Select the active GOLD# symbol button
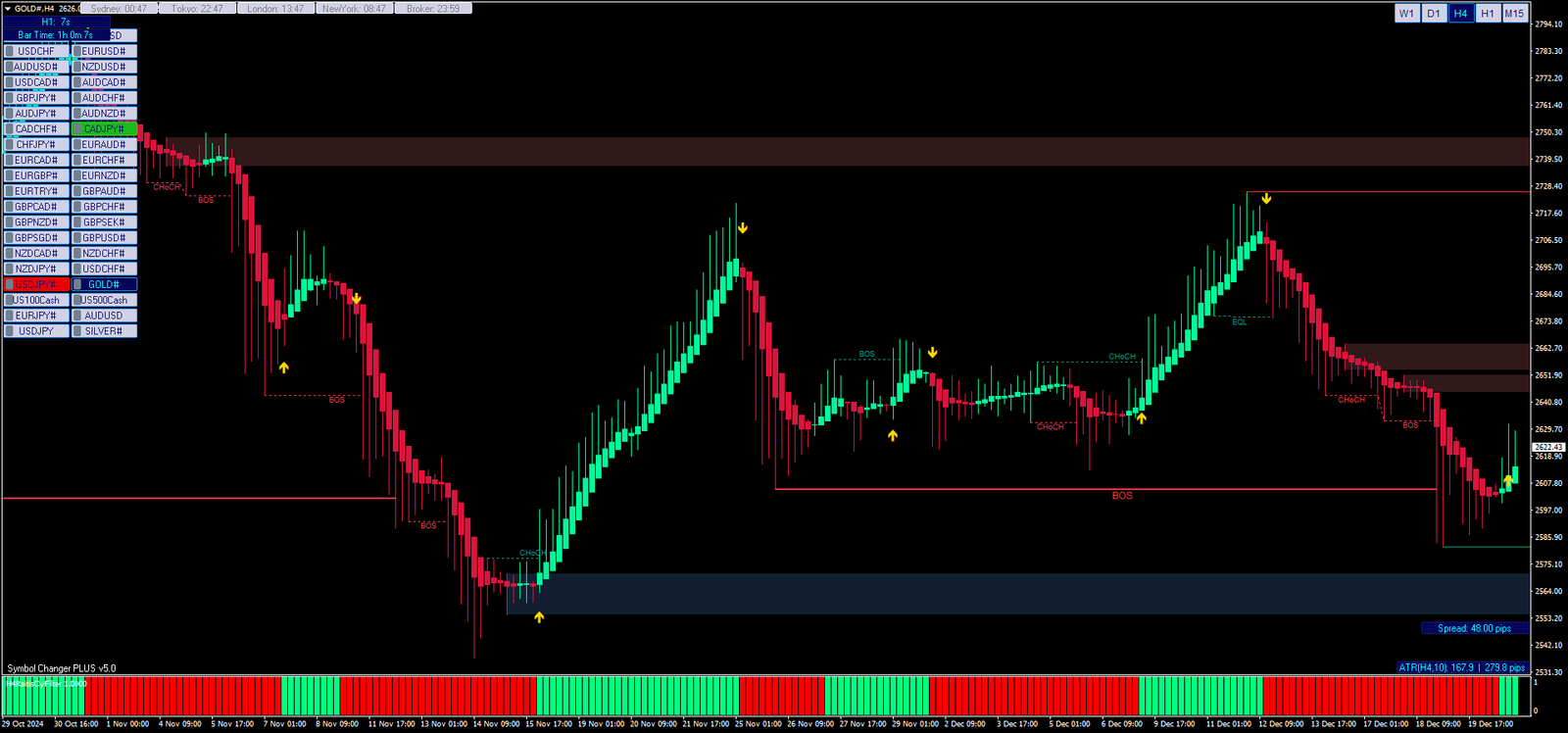 click(x=104, y=284)
